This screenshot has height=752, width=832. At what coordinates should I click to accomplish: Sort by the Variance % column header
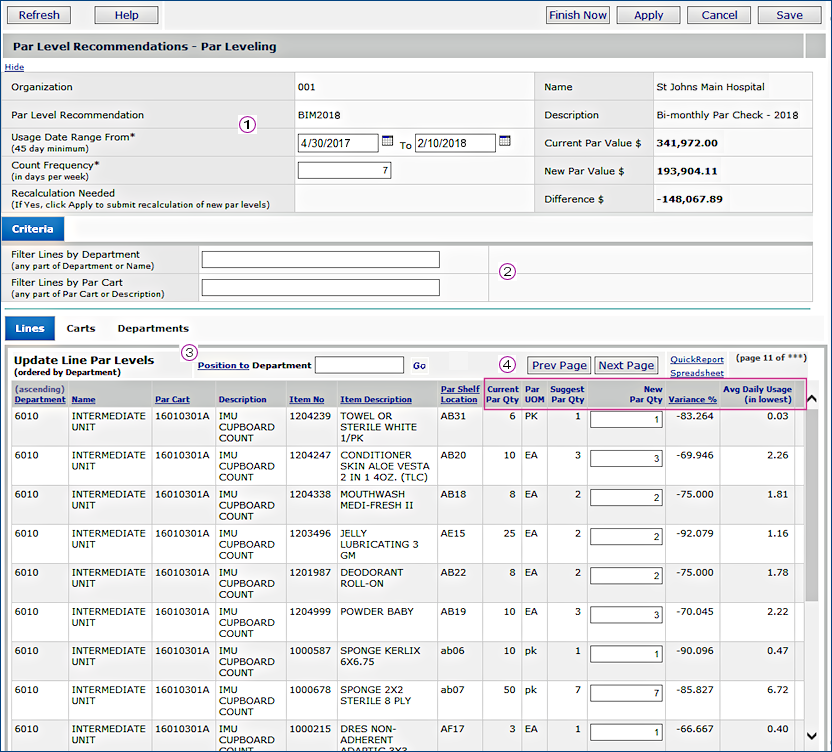693,399
